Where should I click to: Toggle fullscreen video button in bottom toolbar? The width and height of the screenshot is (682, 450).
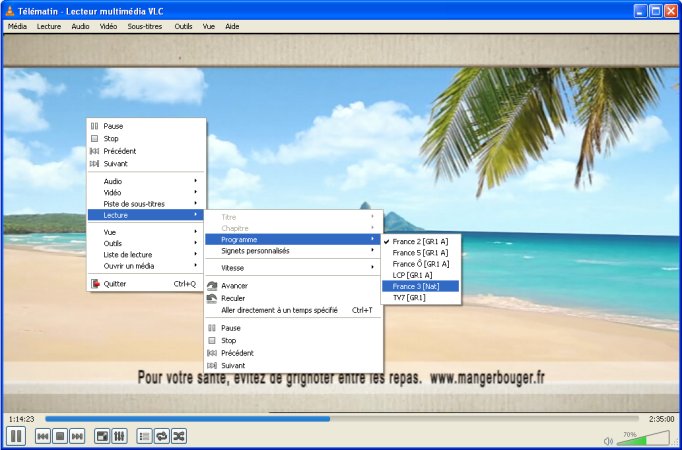click(102, 436)
